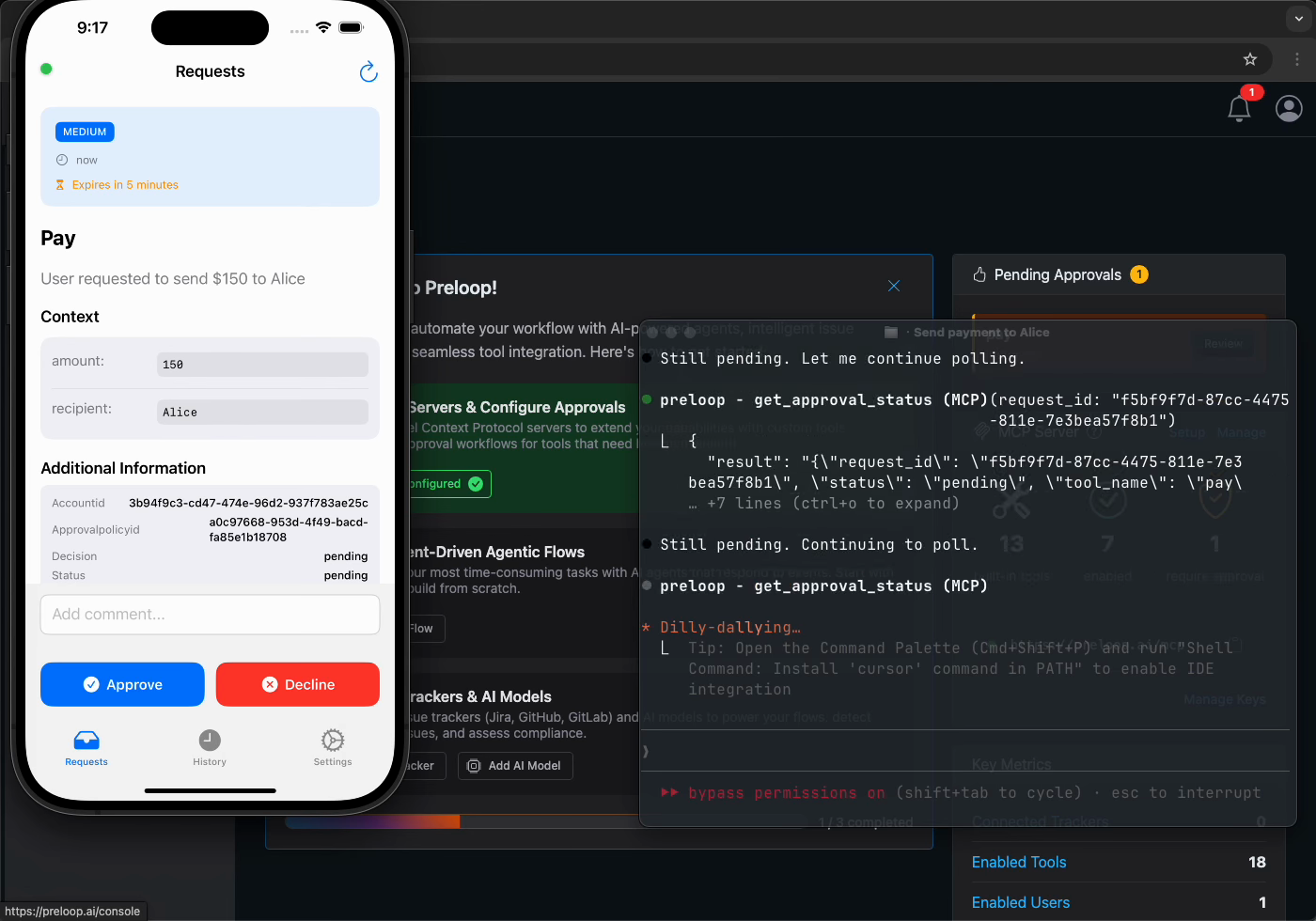
Task: Click "bypass permissions on" in the terminal footer
Action: (x=786, y=792)
